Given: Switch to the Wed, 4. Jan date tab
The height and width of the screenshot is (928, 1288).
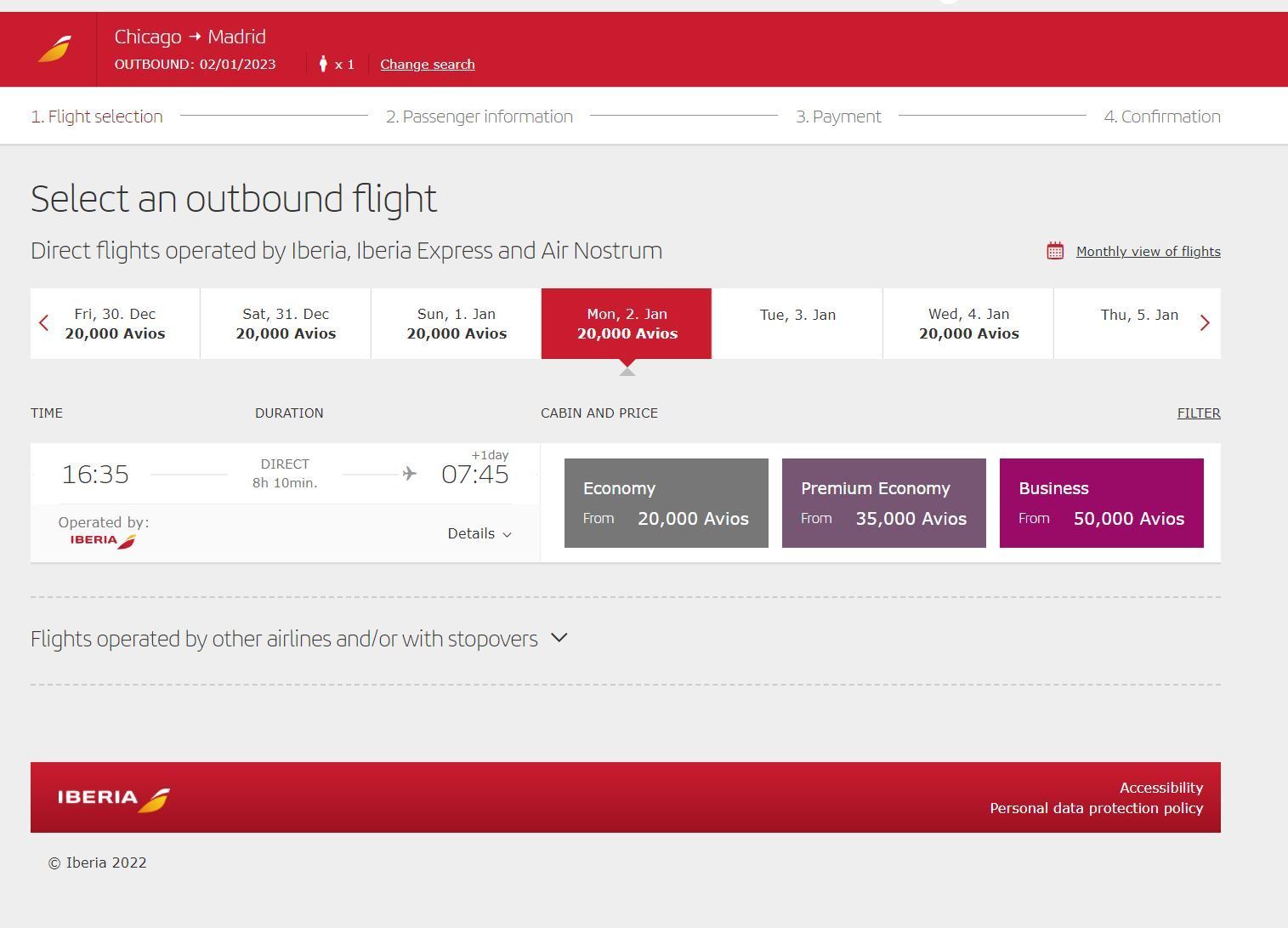Looking at the screenshot, I should 968,324.
